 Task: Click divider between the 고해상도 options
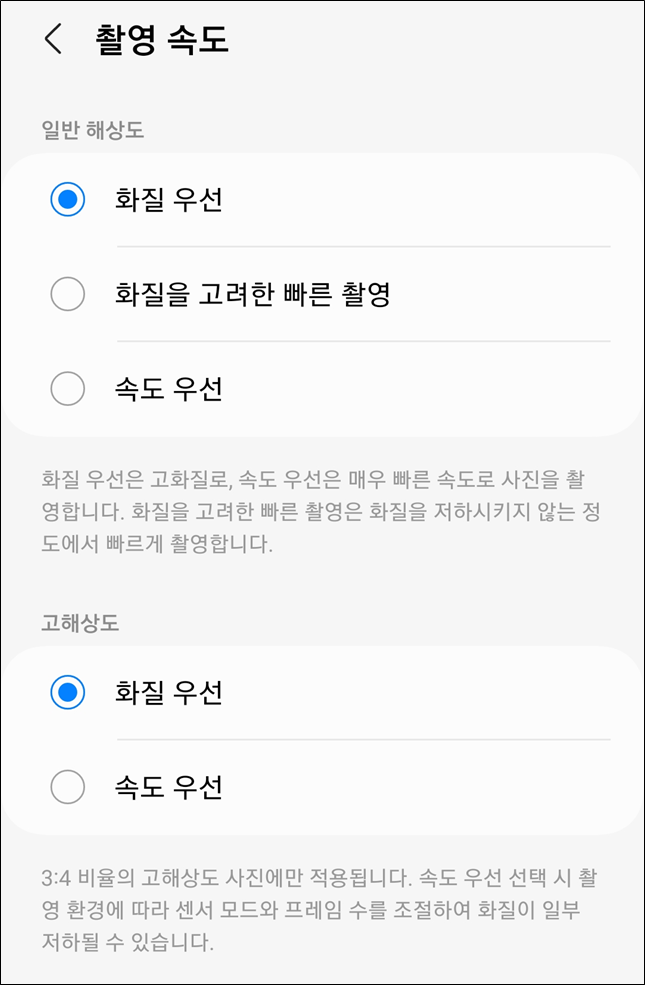point(363,740)
